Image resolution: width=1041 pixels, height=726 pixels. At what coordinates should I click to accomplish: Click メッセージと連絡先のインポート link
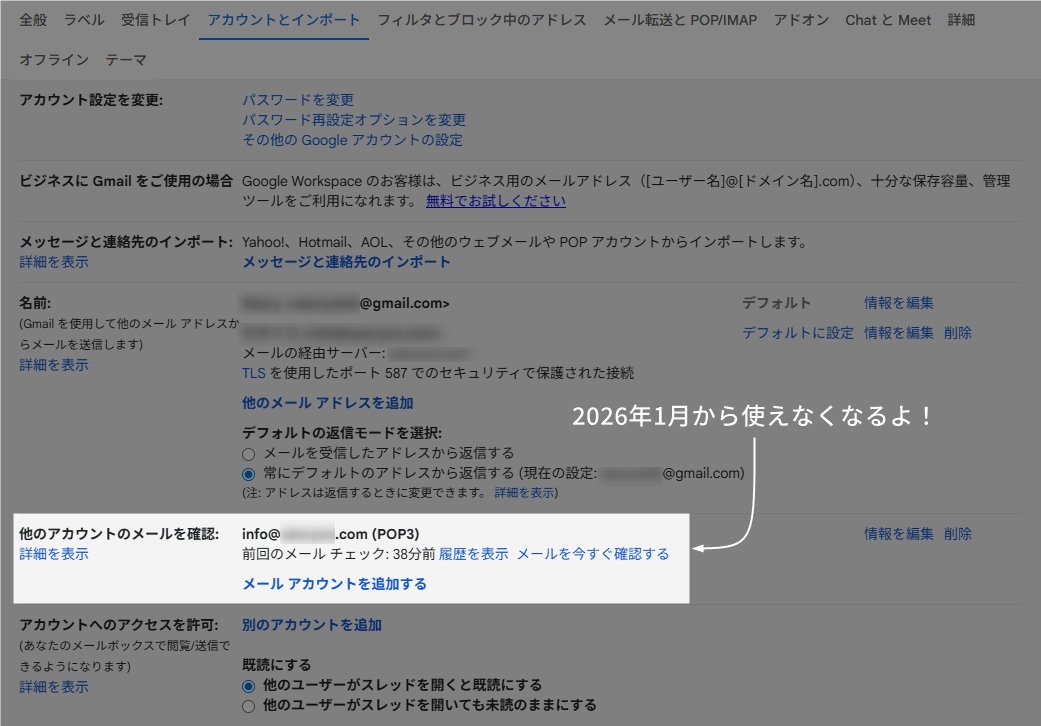coord(346,261)
